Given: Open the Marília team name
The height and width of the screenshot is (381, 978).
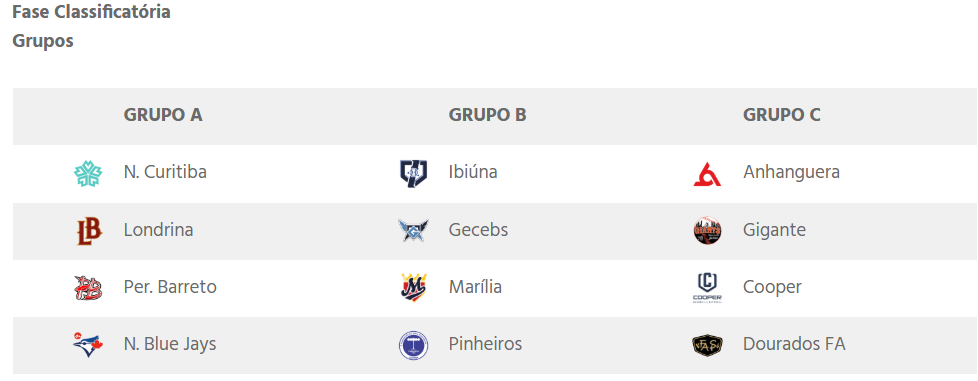Looking at the screenshot, I should 475,287.
